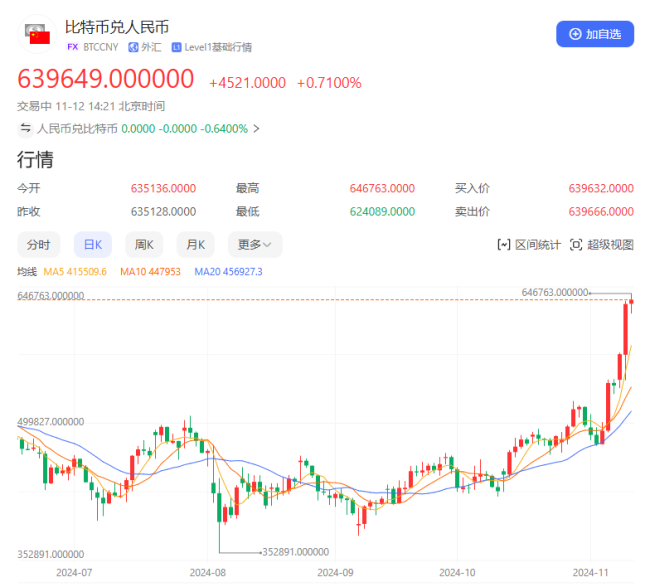Click the current price 639649.000000

(x=106, y=78)
